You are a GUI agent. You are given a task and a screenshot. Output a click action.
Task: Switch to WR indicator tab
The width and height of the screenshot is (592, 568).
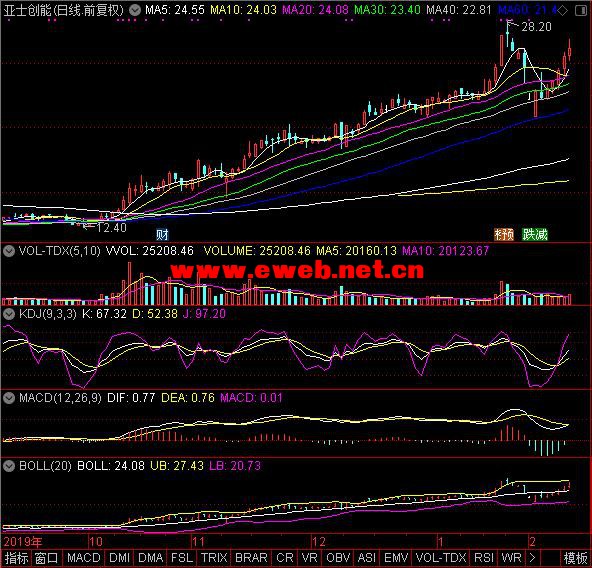point(511,558)
